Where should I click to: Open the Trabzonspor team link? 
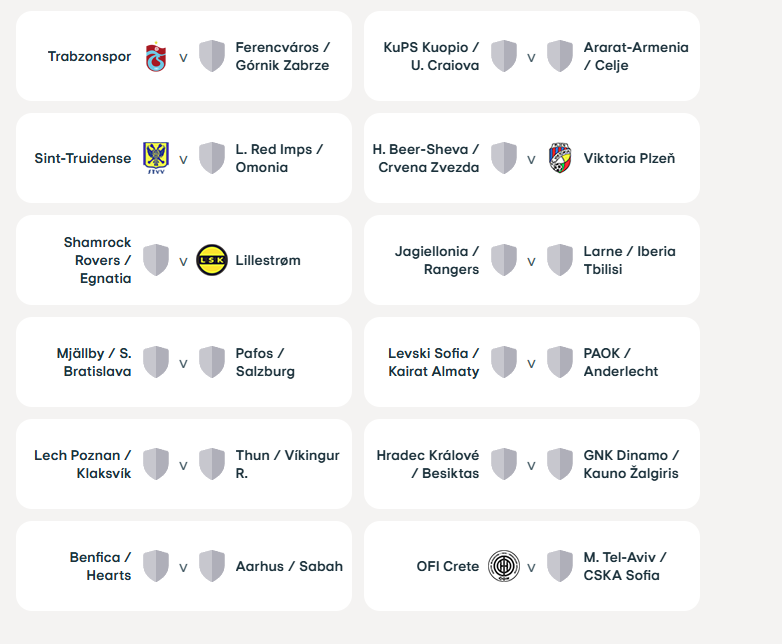(89, 56)
